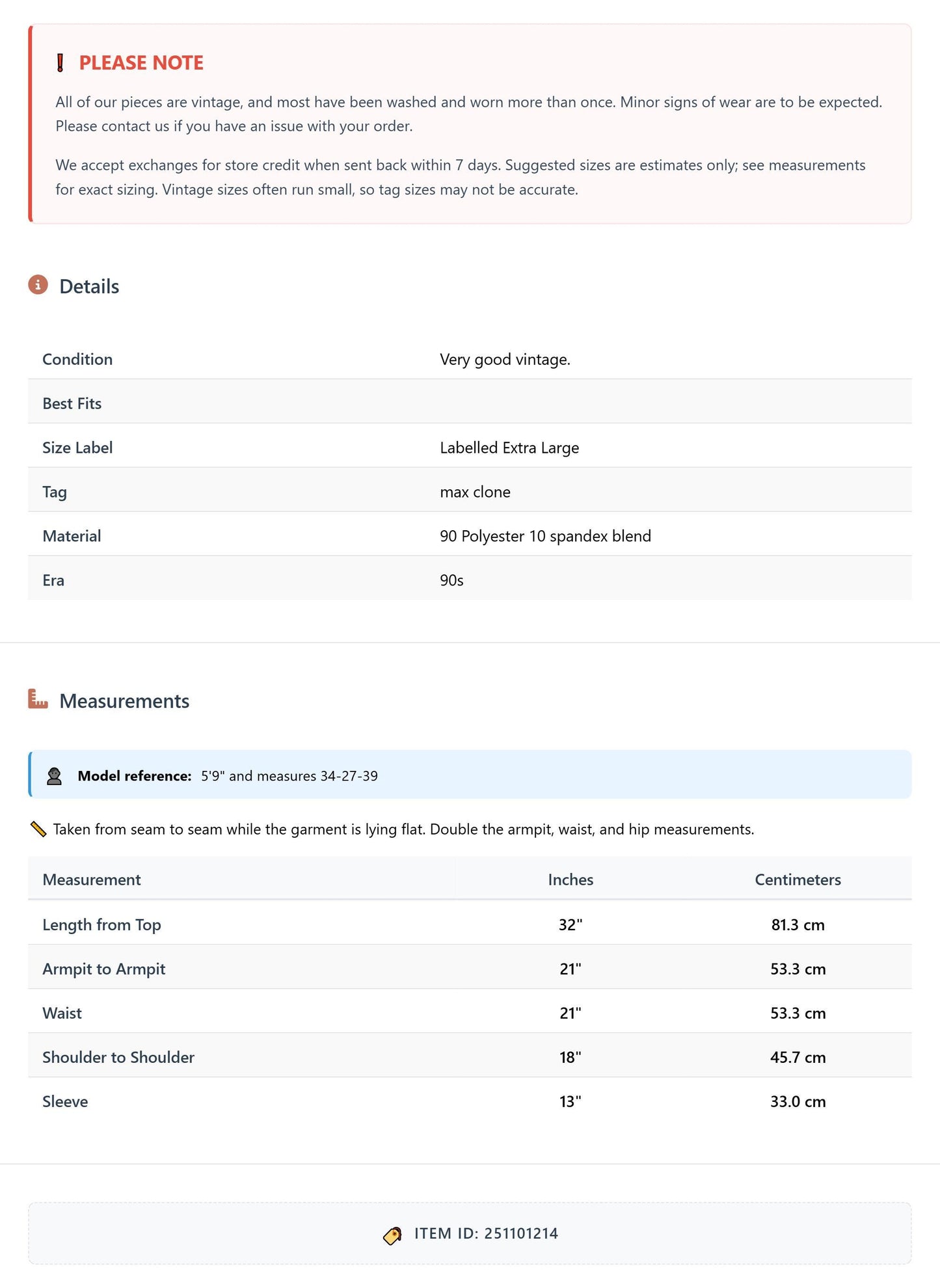This screenshot has width=940, height=1288.
Task: Click the Measurements ruler icon
Action: click(x=38, y=699)
